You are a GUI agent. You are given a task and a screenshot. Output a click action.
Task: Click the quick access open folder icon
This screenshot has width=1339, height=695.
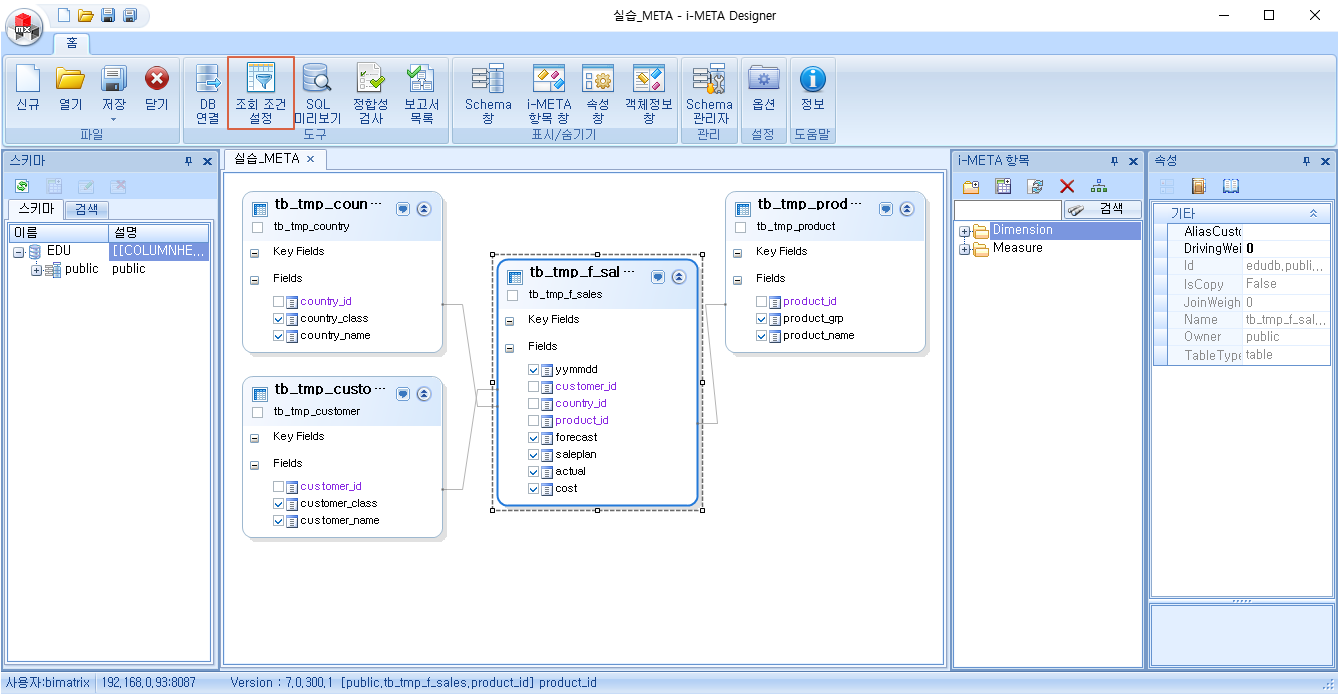[x=86, y=15]
